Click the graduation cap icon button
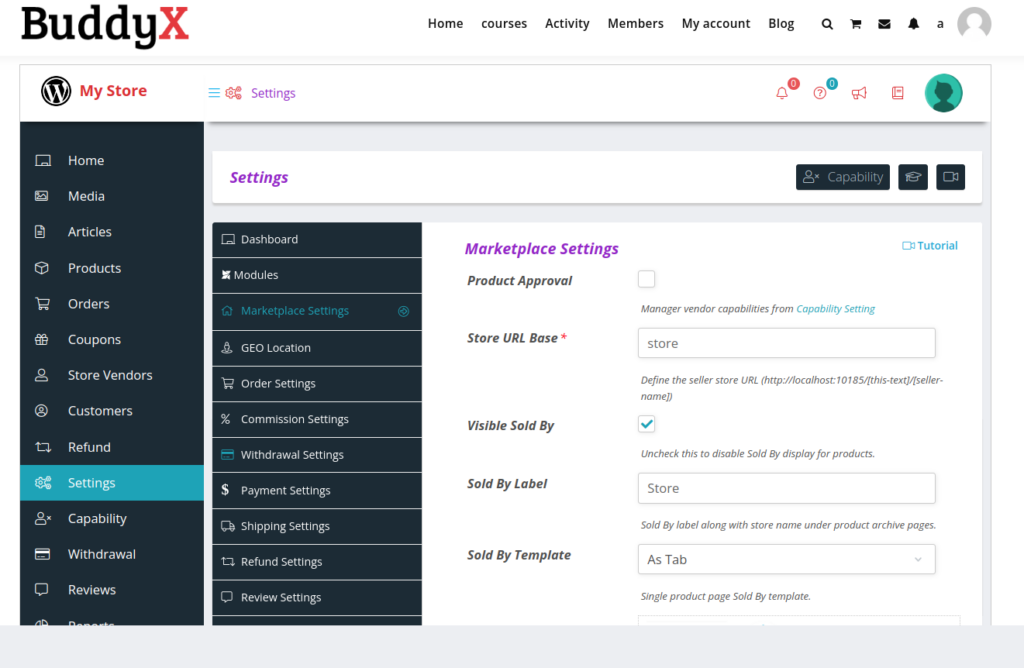Image resolution: width=1024 pixels, height=668 pixels. pos(913,177)
